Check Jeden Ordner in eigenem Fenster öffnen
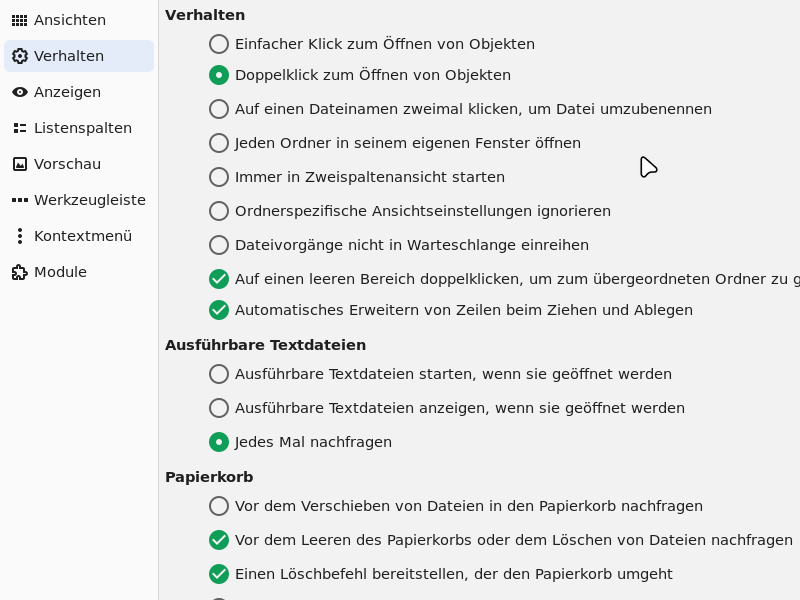This screenshot has width=800, height=600. coord(219,143)
